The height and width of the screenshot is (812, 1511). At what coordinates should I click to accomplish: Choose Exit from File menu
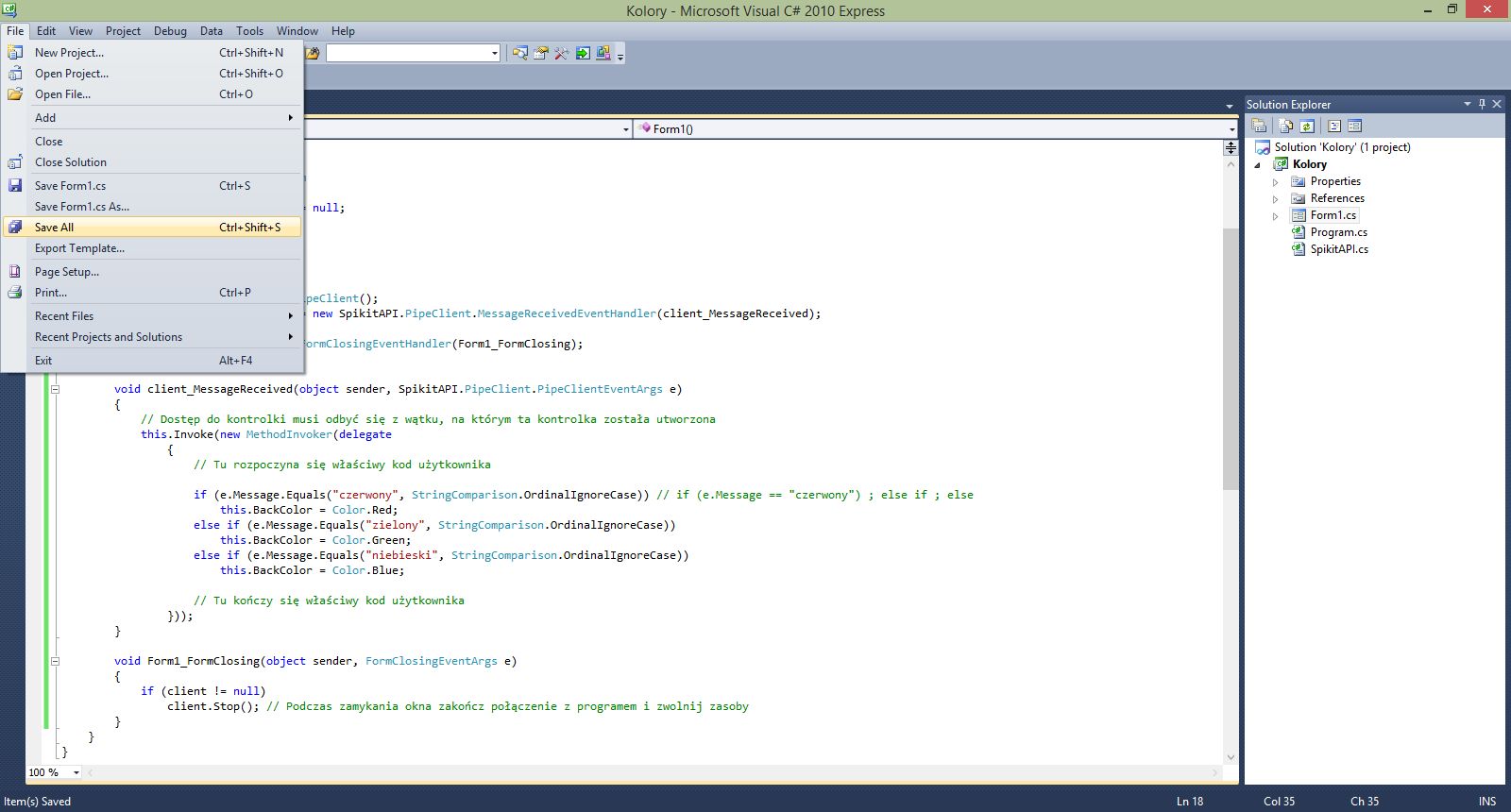pos(152,361)
